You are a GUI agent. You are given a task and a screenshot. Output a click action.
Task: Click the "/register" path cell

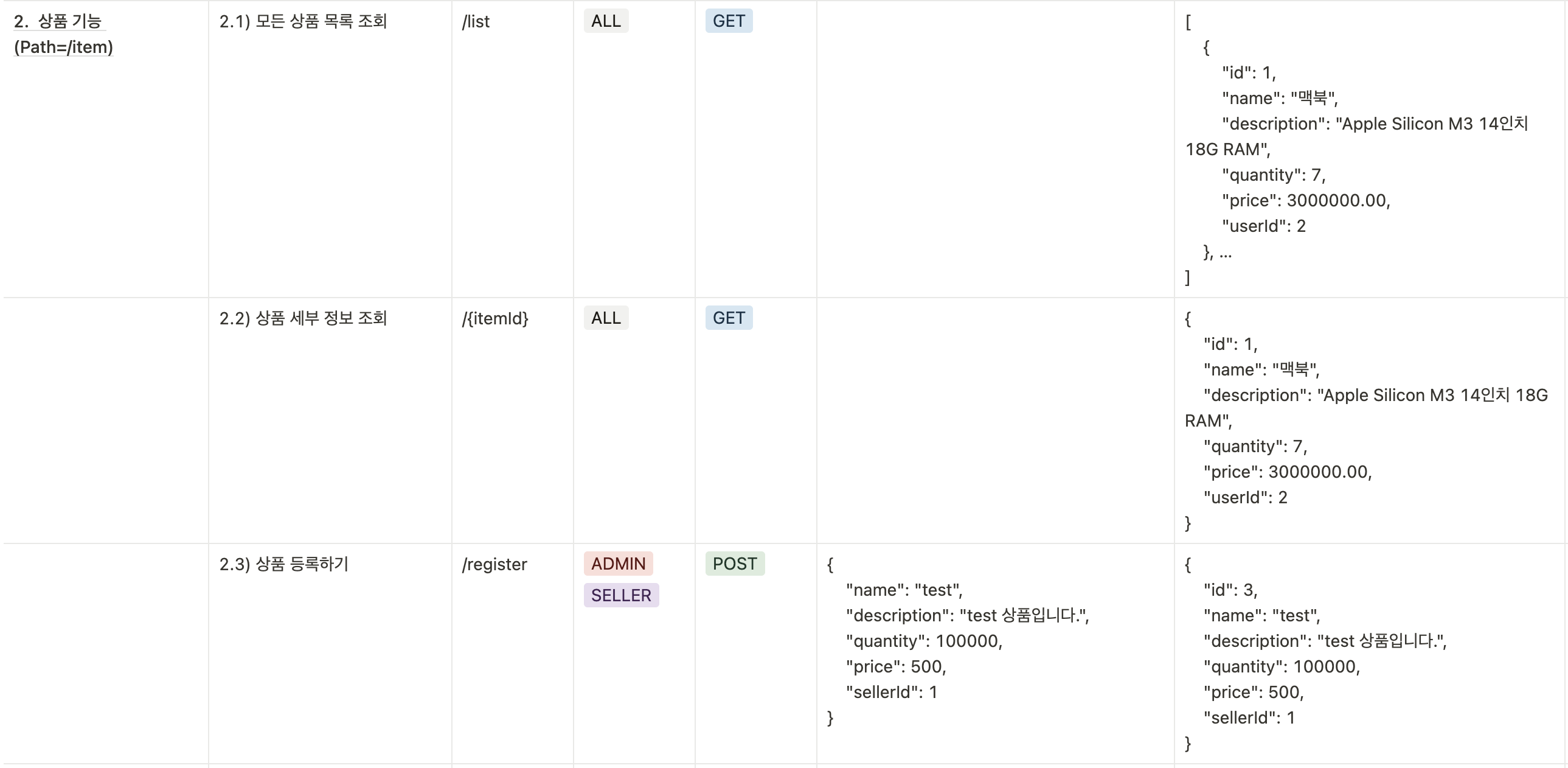point(494,565)
